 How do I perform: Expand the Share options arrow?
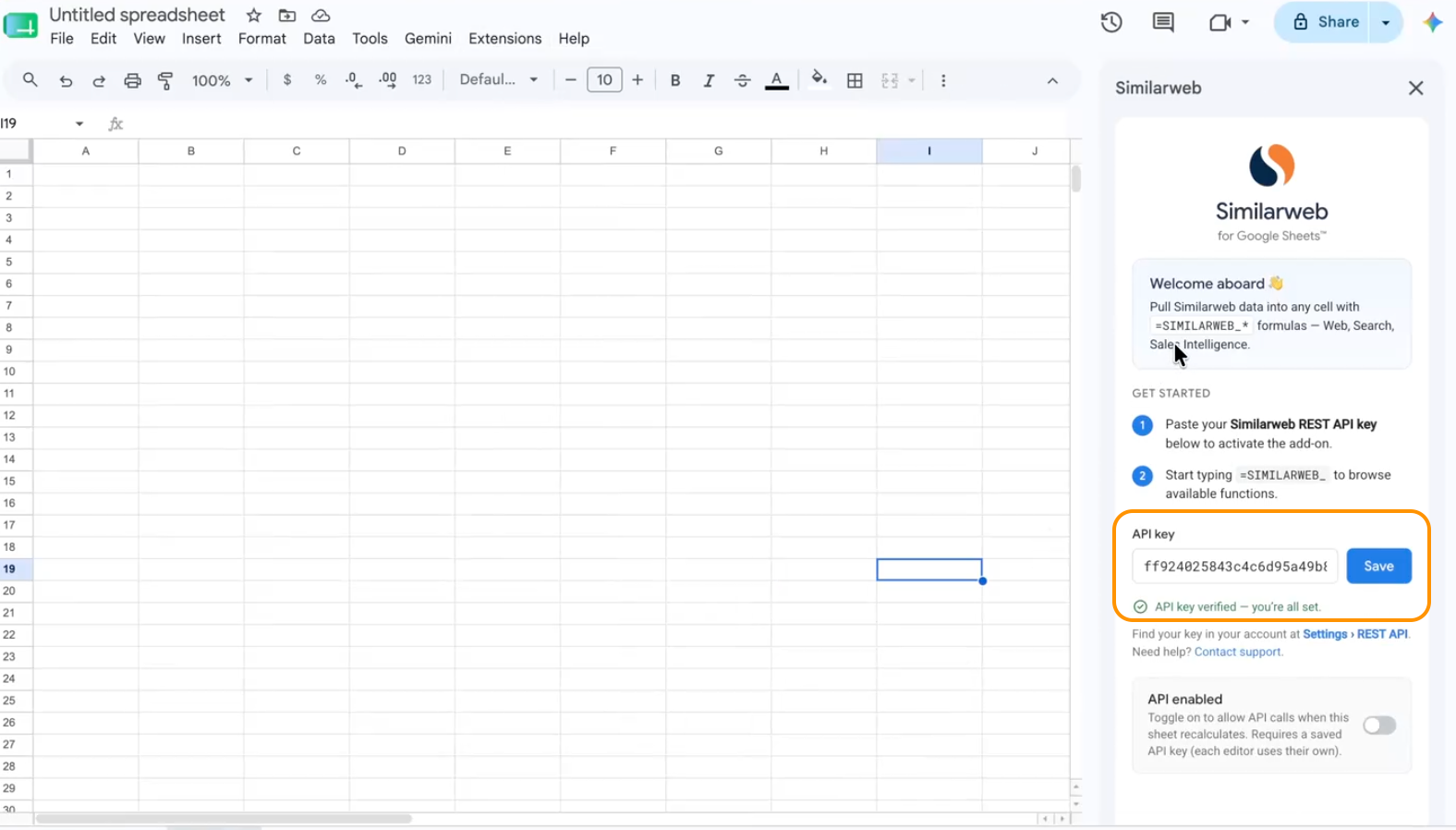(1386, 22)
